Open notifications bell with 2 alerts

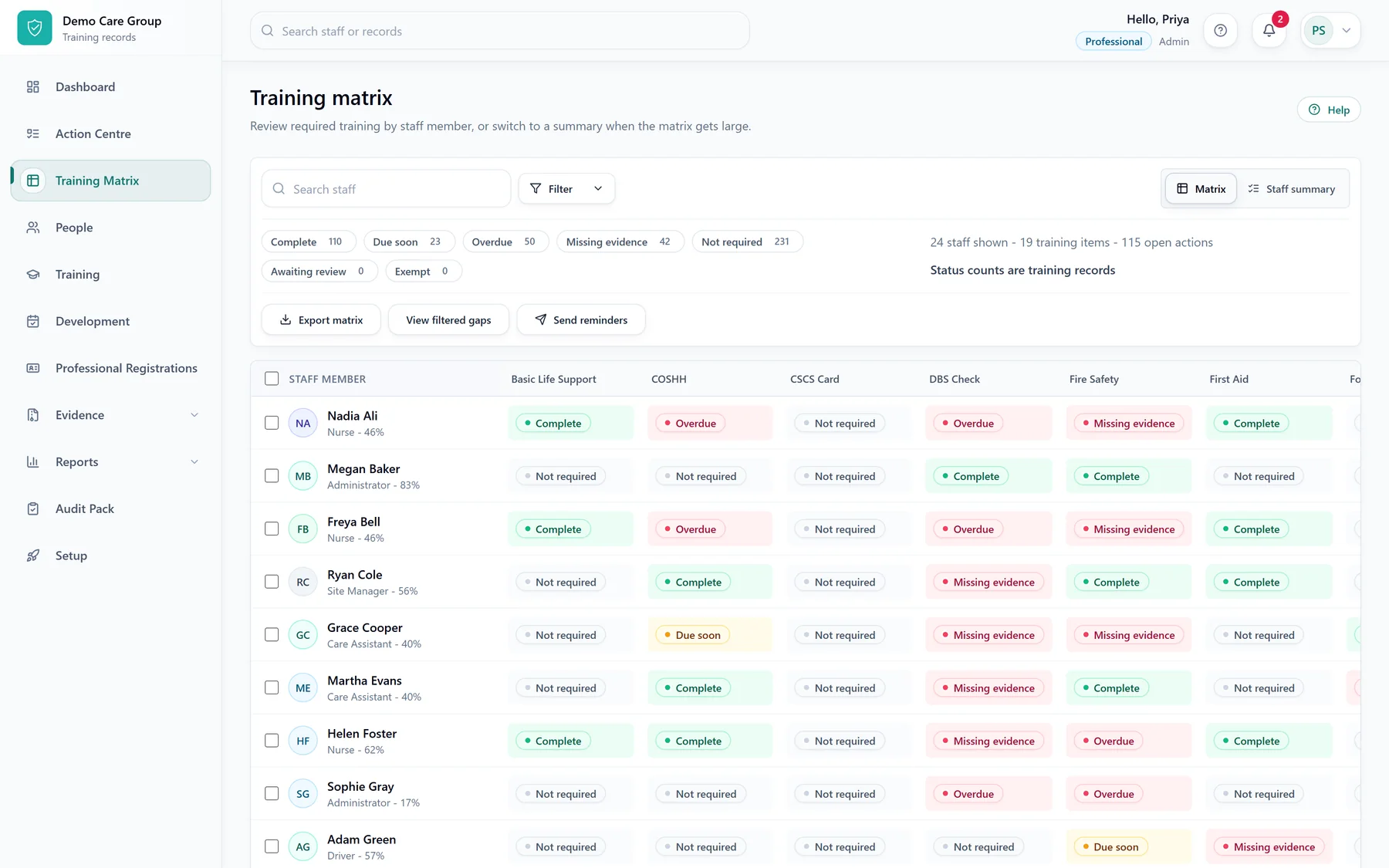1269,31
